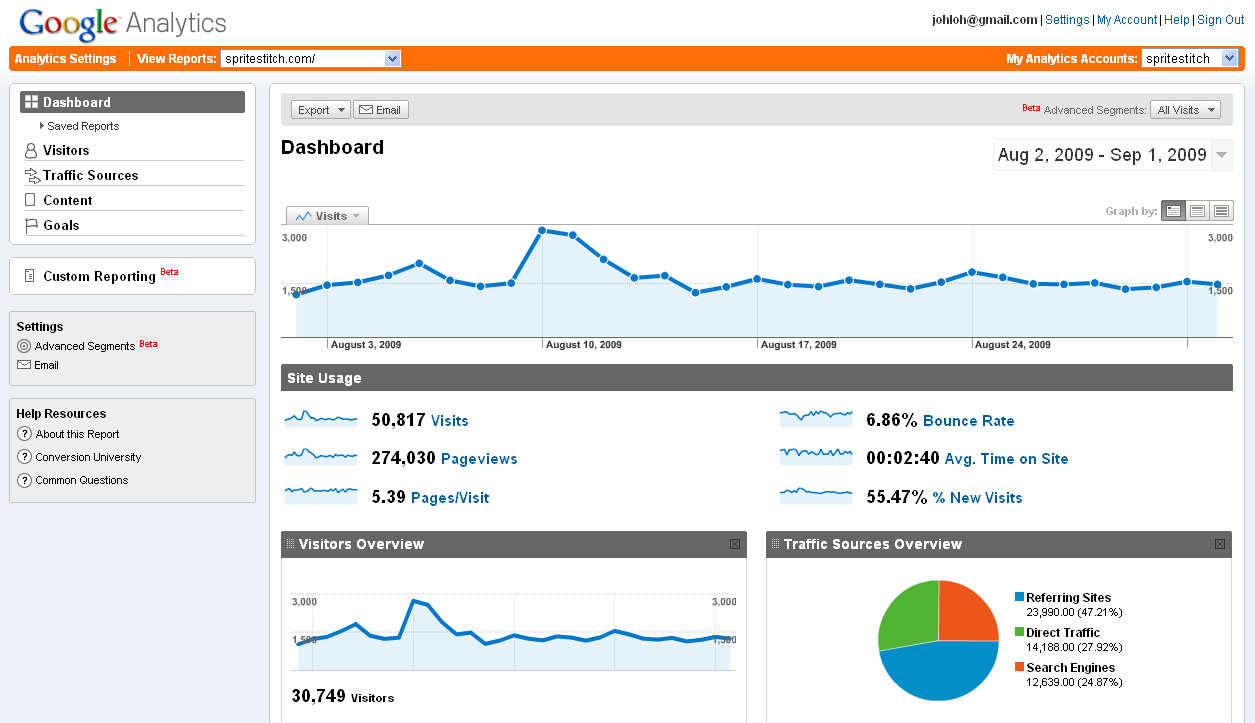Click the Visitors Overview line chart
Viewport: 1255px width, 723px height.
(x=514, y=633)
